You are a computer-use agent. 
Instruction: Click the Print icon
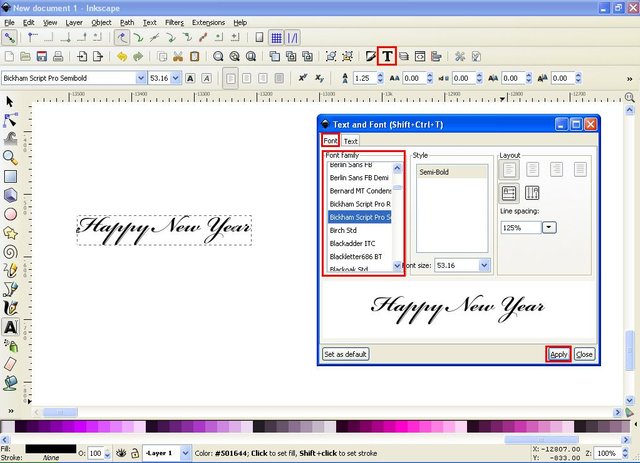tap(58, 56)
